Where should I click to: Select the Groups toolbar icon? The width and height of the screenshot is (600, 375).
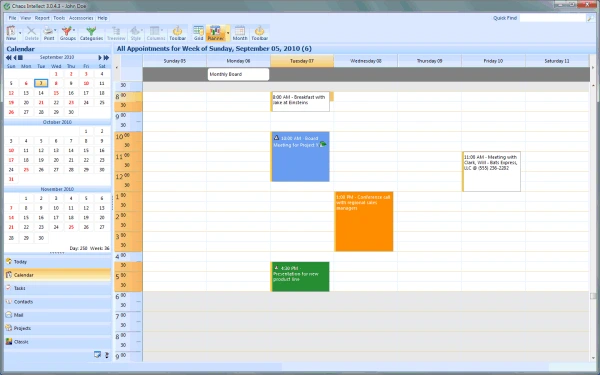tap(67, 33)
